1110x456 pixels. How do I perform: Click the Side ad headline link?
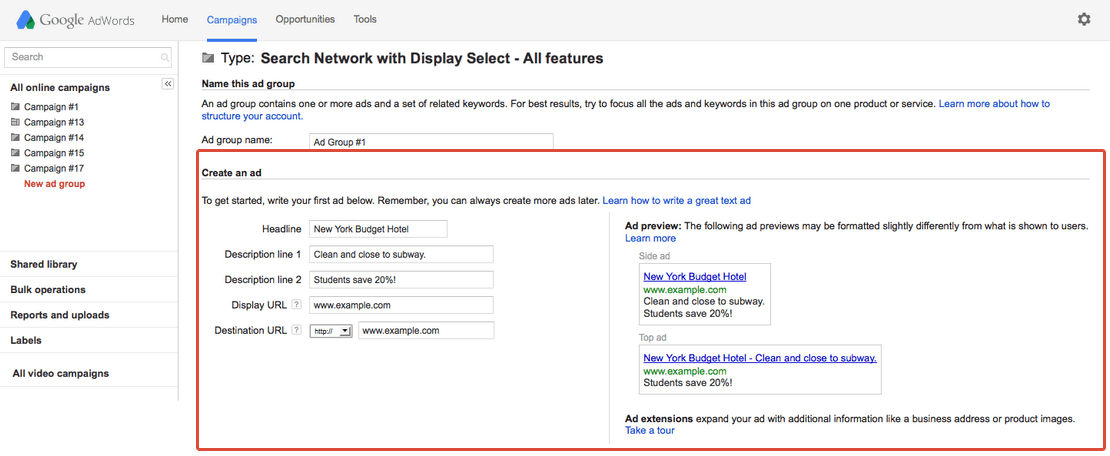point(694,277)
